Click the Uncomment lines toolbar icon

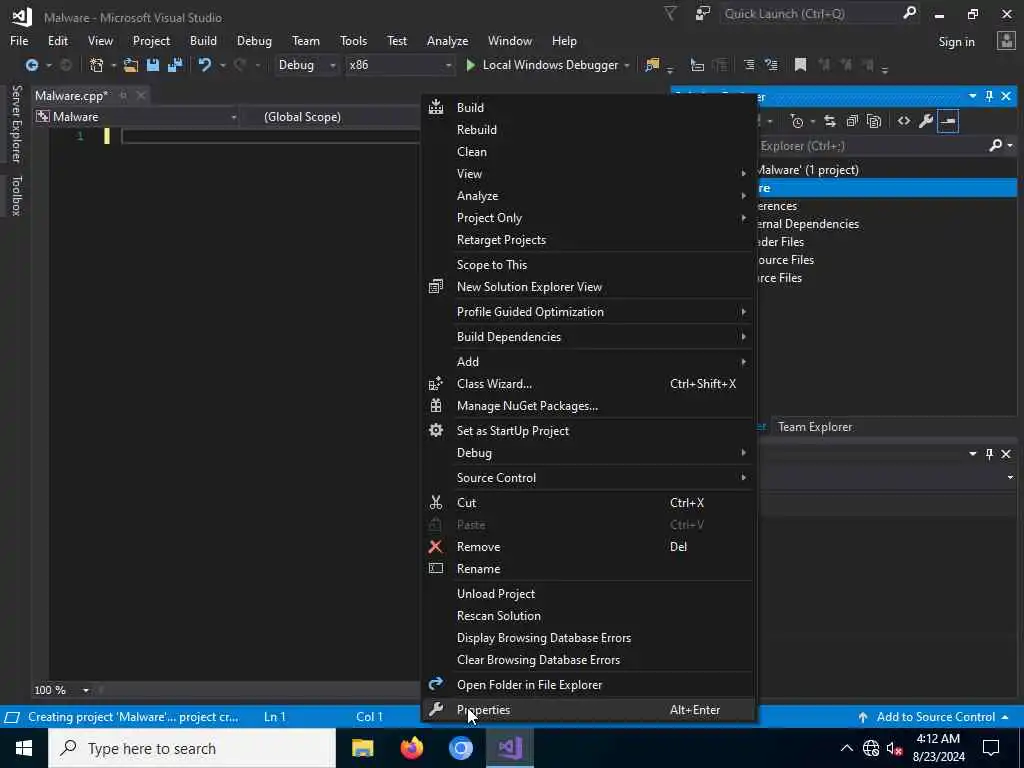coord(771,65)
